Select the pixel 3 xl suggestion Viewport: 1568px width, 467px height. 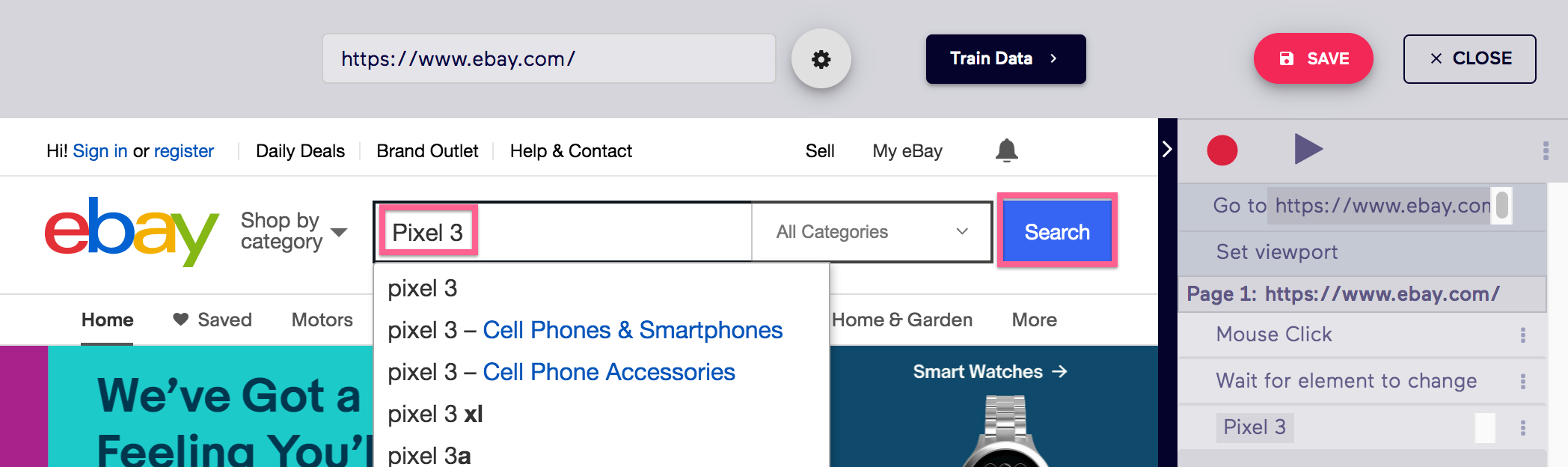pyautogui.click(x=435, y=413)
